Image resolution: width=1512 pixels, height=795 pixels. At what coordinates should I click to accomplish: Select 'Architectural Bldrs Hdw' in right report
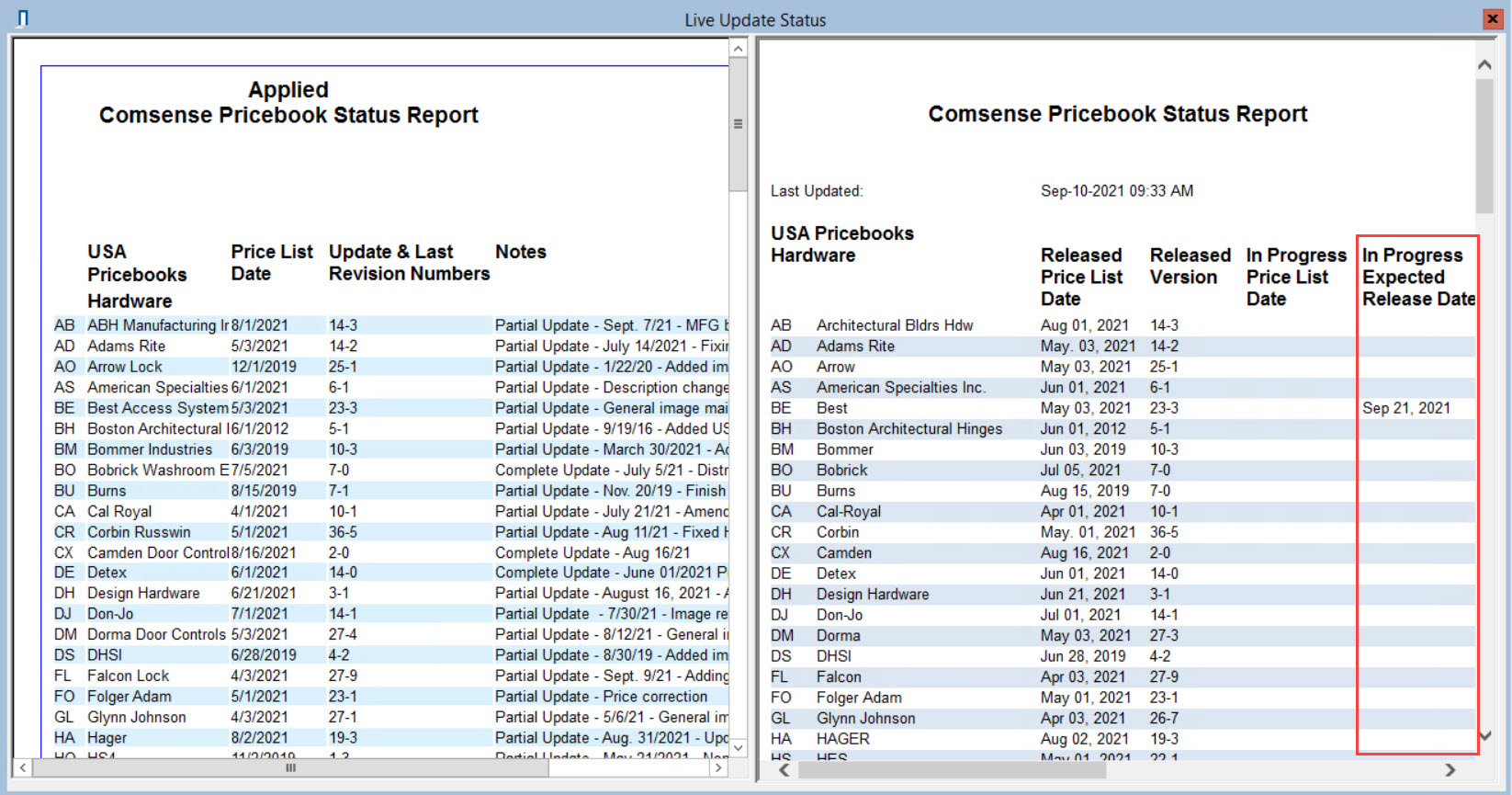coord(895,325)
